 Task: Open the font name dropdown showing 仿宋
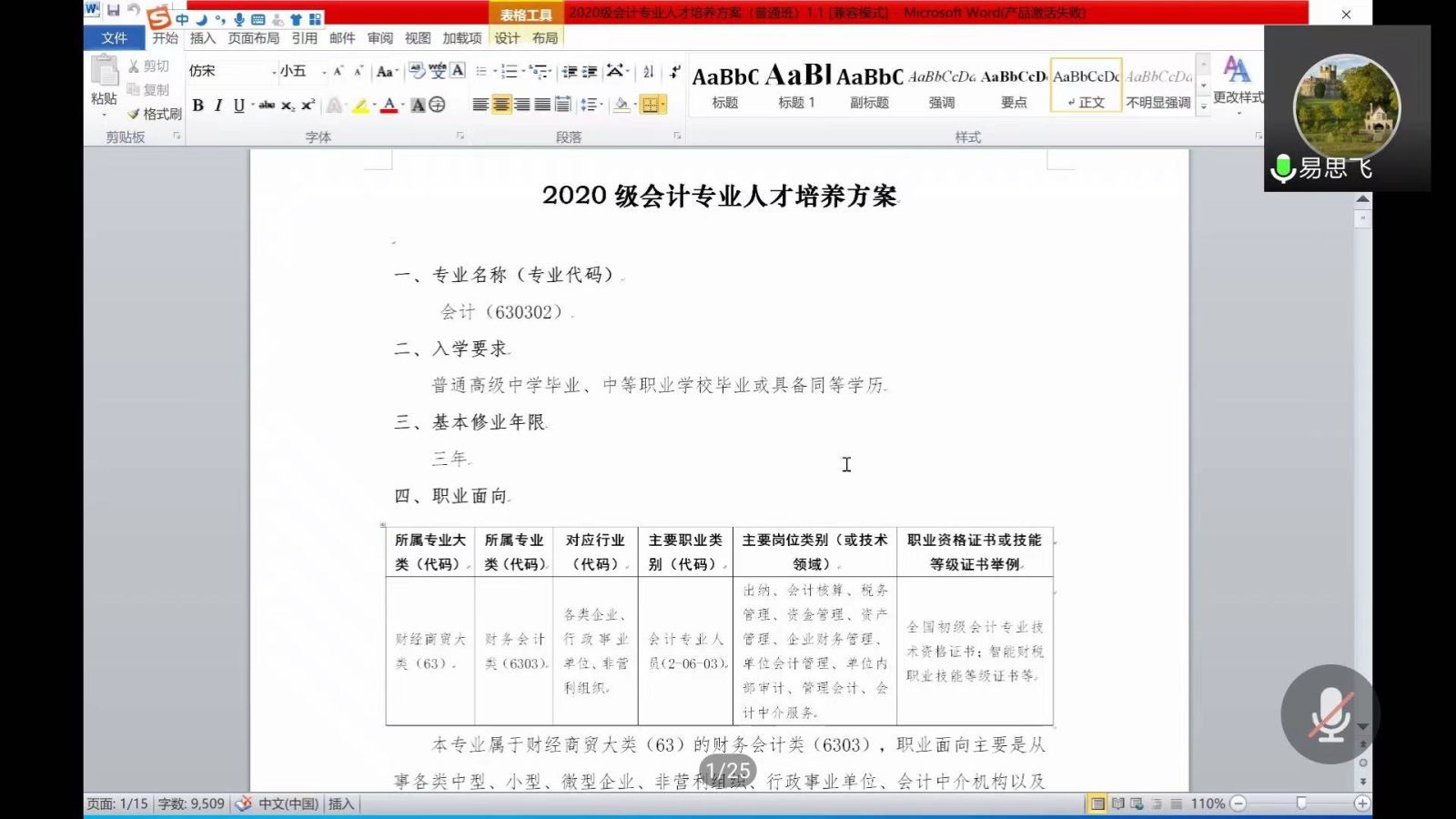click(233, 71)
